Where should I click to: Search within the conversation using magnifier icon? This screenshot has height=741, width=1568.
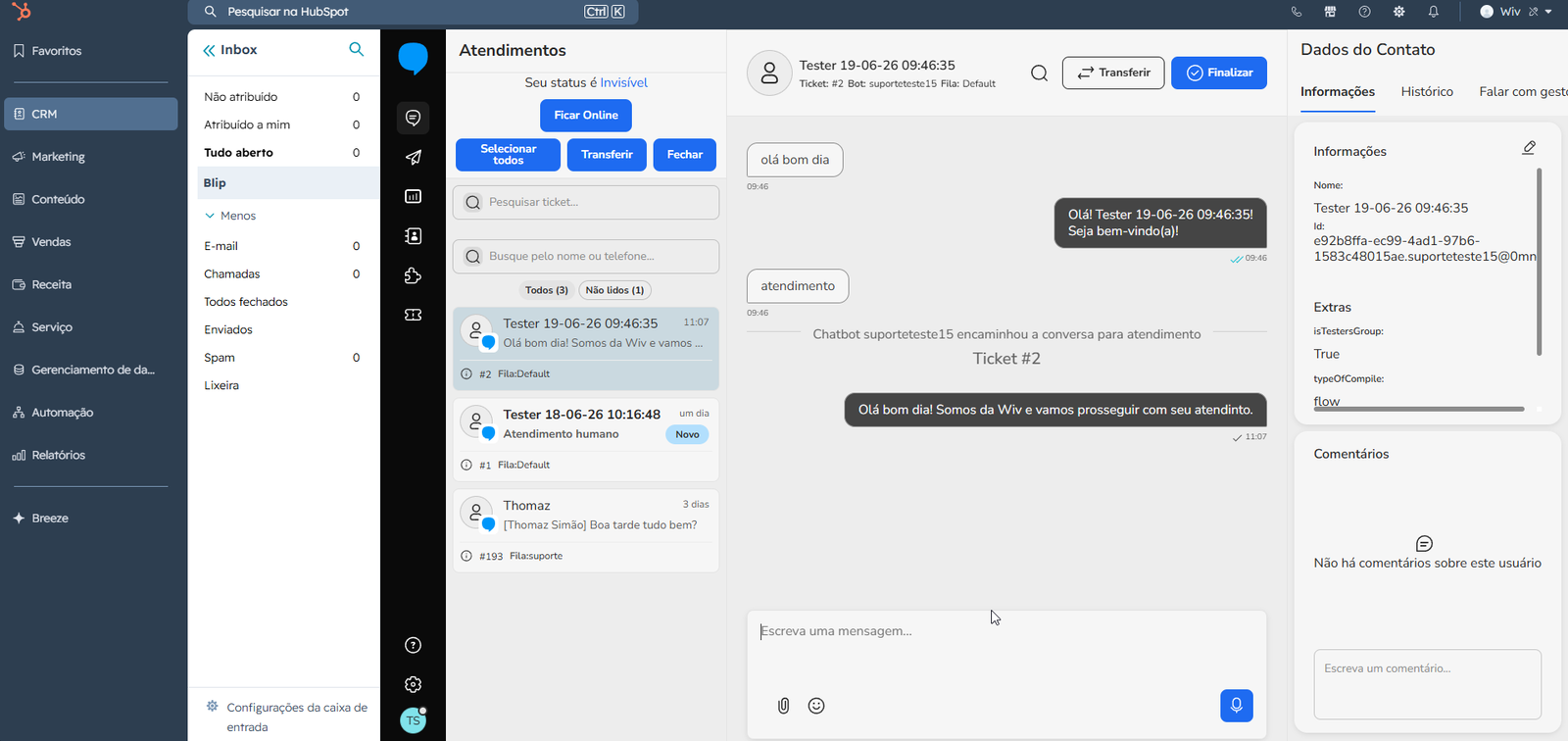[1040, 73]
